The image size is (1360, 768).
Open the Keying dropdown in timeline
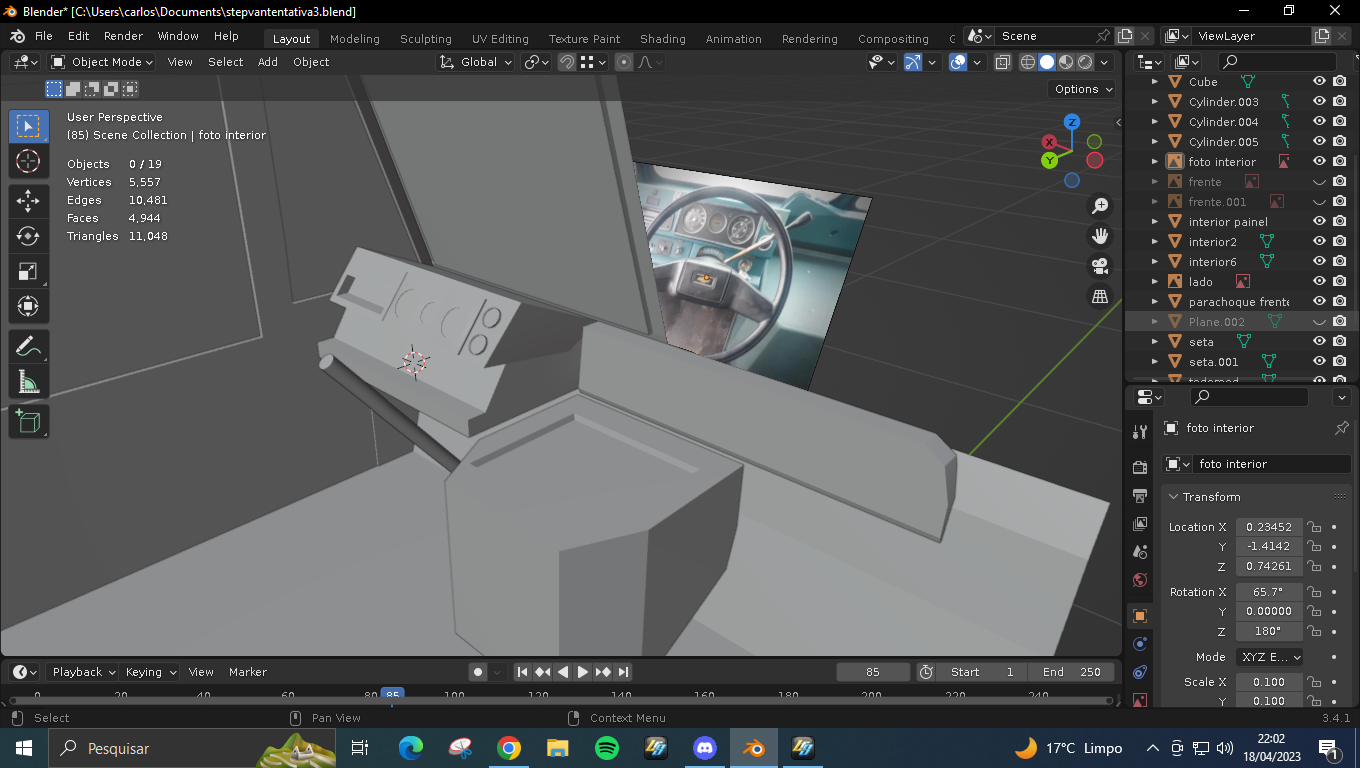151,672
